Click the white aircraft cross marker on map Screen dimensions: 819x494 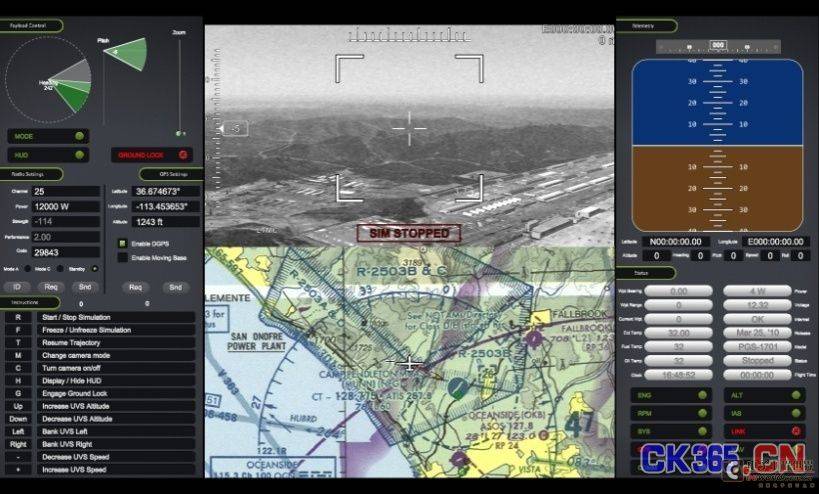[x=409, y=362]
